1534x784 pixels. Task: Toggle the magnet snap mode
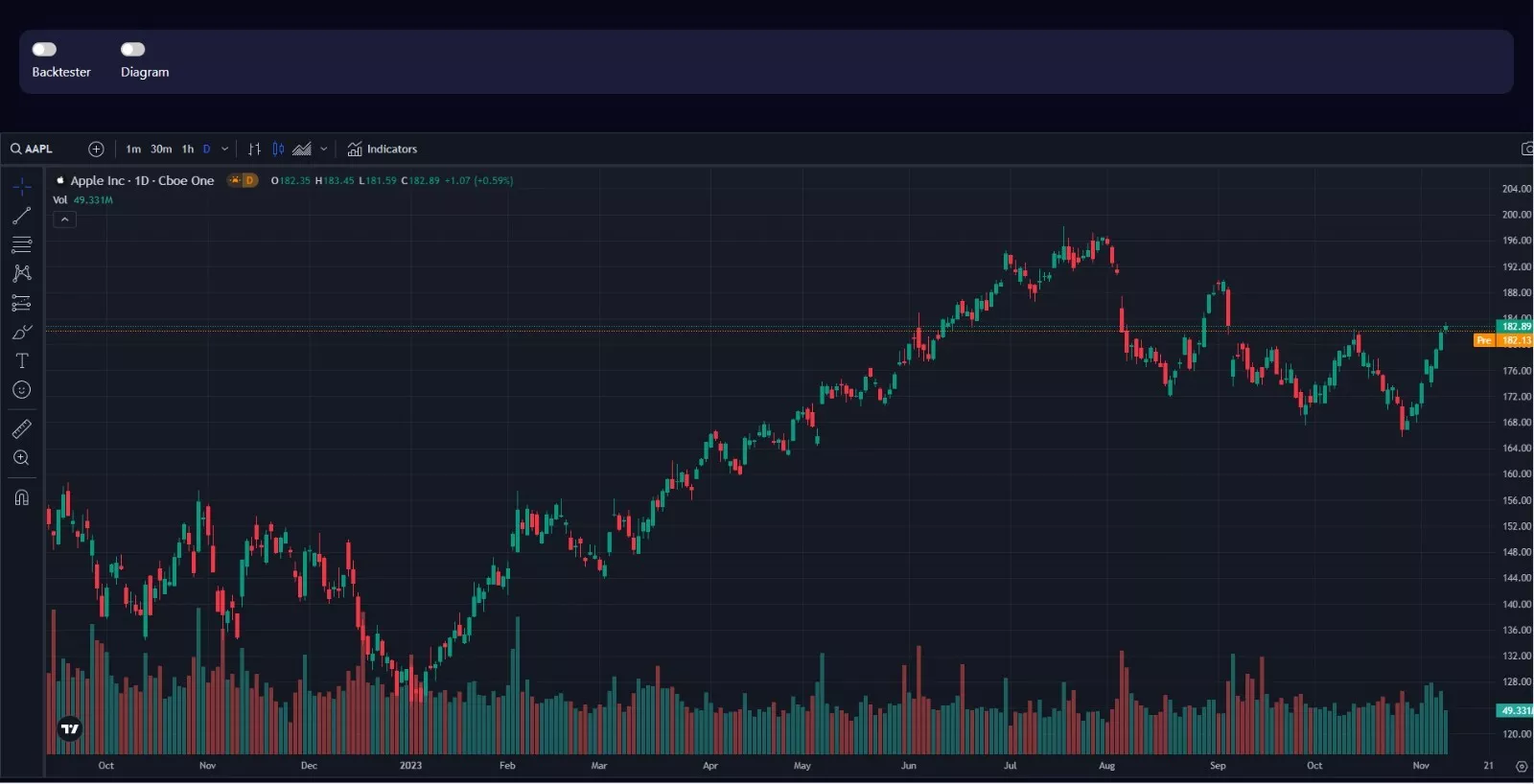pyautogui.click(x=22, y=497)
